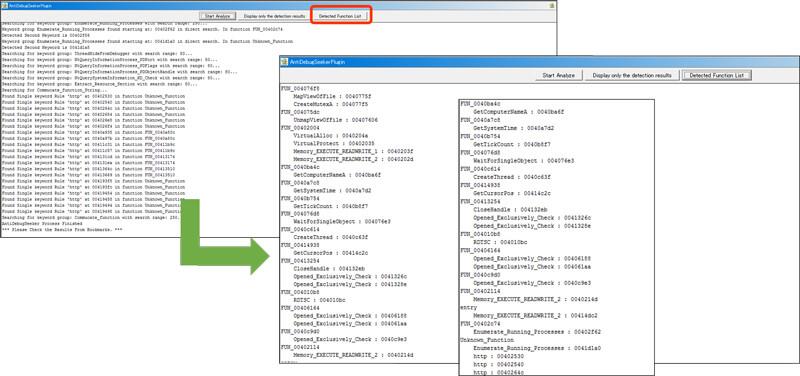The image size is (800, 376).
Task: Select the 'entry' function row
Action: (x=468, y=308)
